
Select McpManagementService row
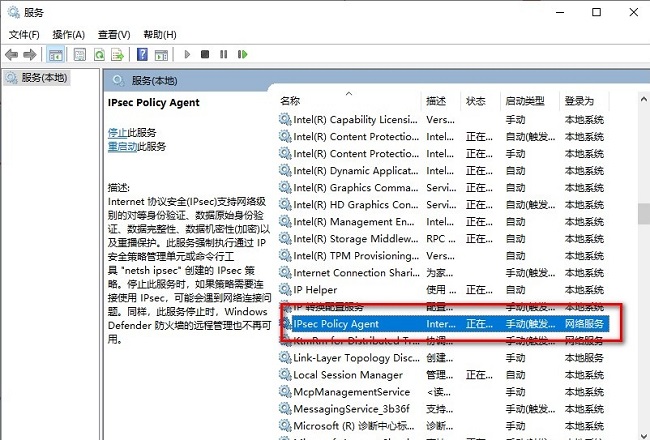coord(443,391)
